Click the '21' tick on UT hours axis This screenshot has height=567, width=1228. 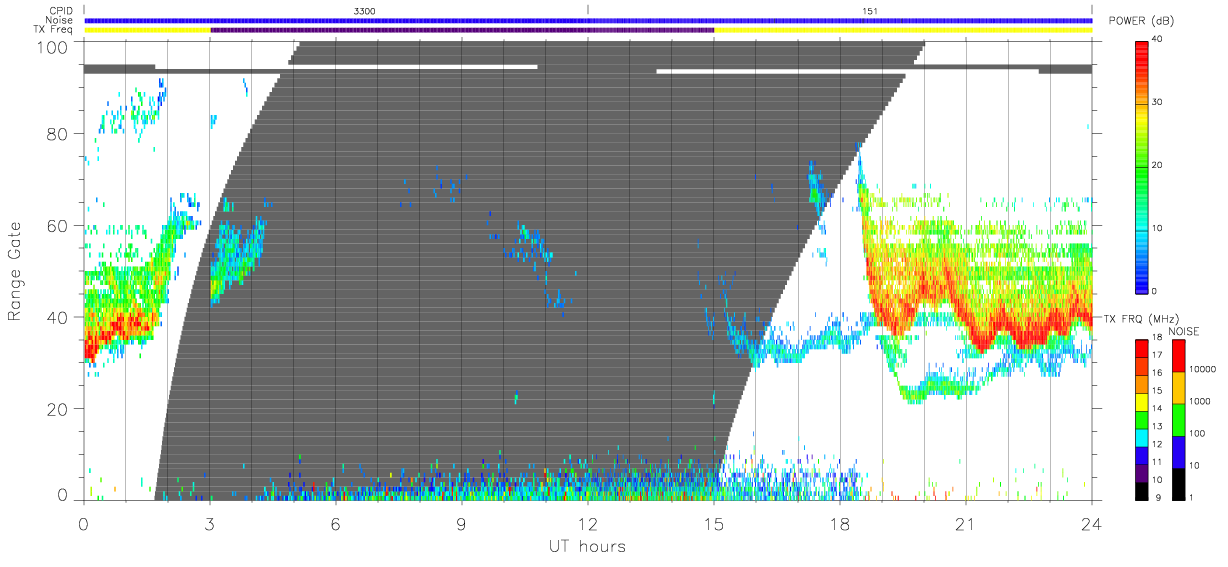pyautogui.click(x=966, y=523)
